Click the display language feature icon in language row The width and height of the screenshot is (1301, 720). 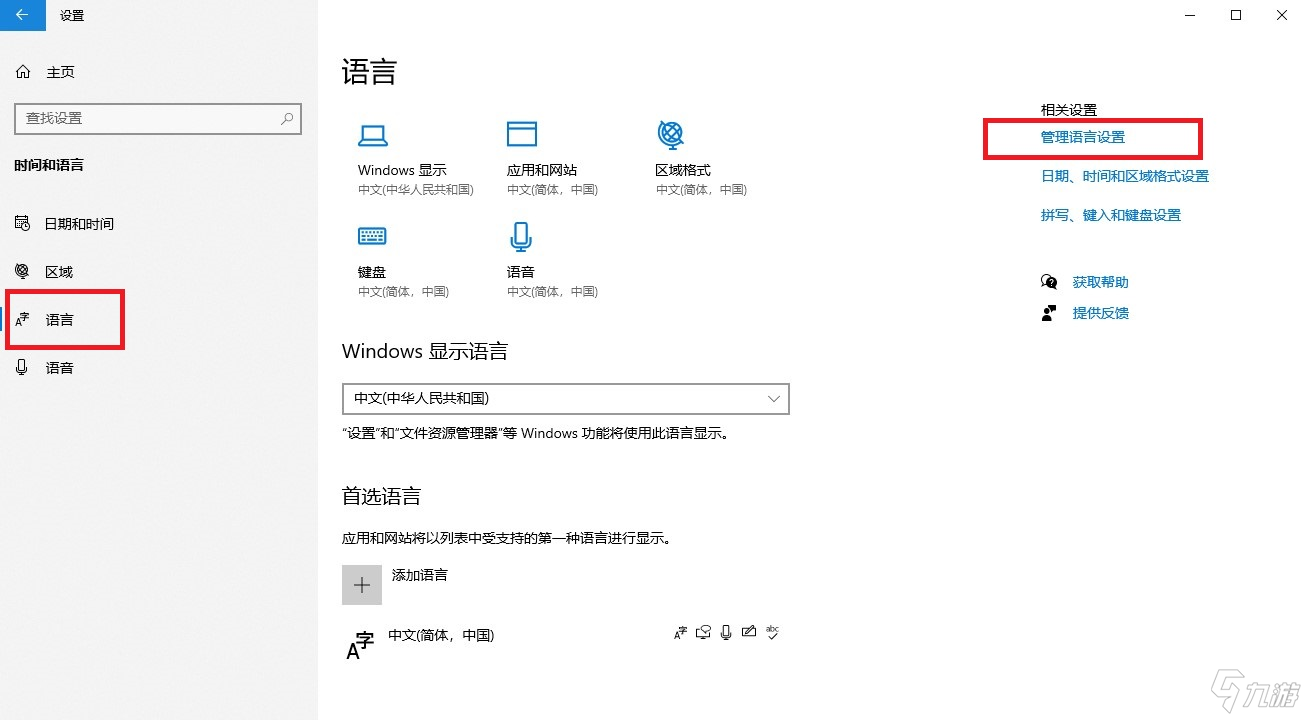pos(681,632)
